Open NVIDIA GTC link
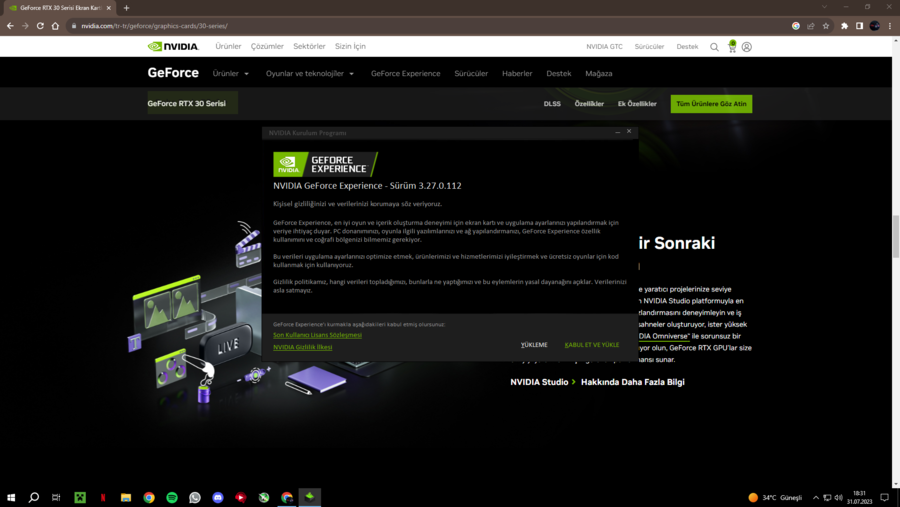 click(x=604, y=47)
